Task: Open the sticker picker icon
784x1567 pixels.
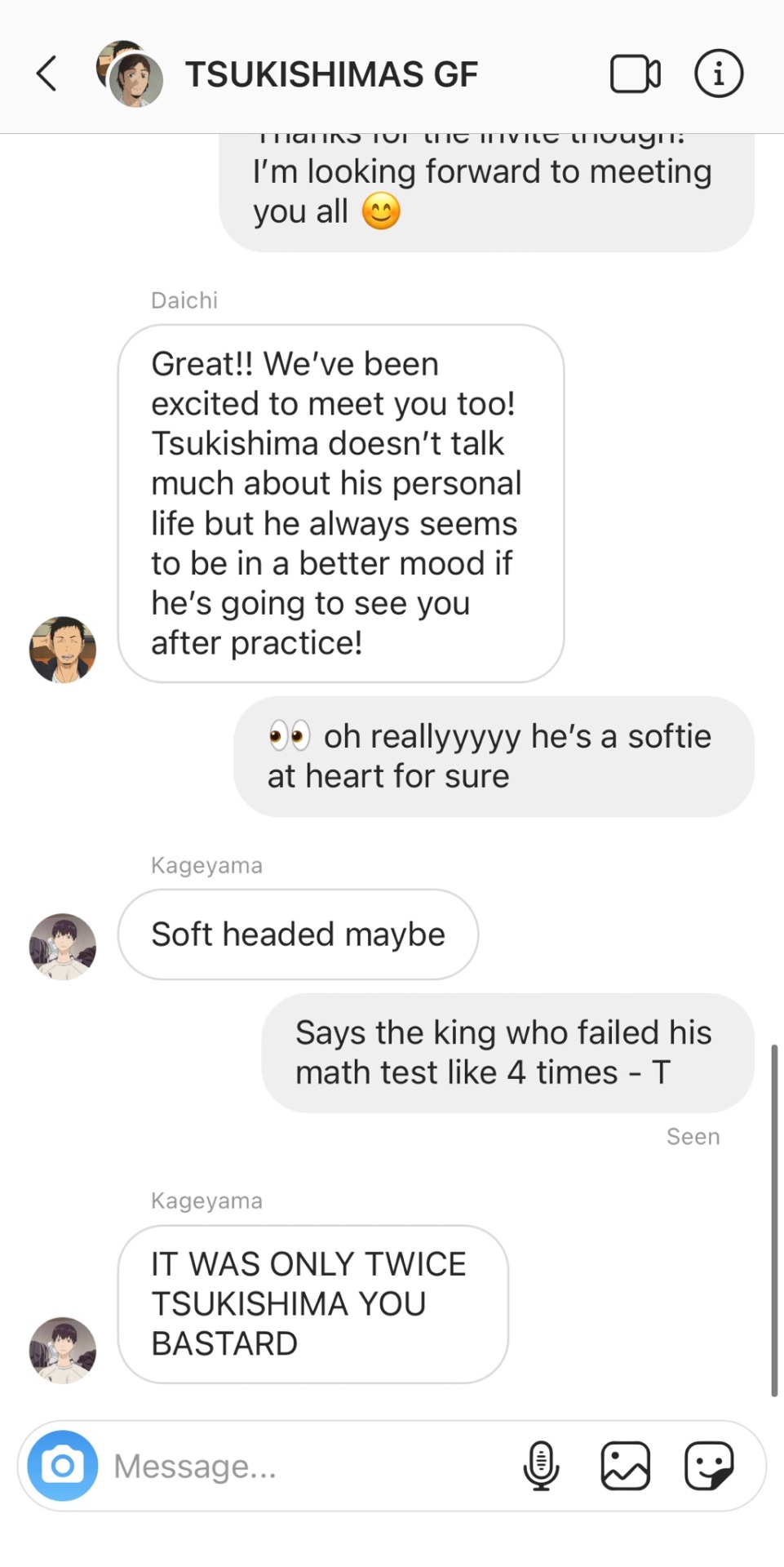Action: (x=709, y=1466)
